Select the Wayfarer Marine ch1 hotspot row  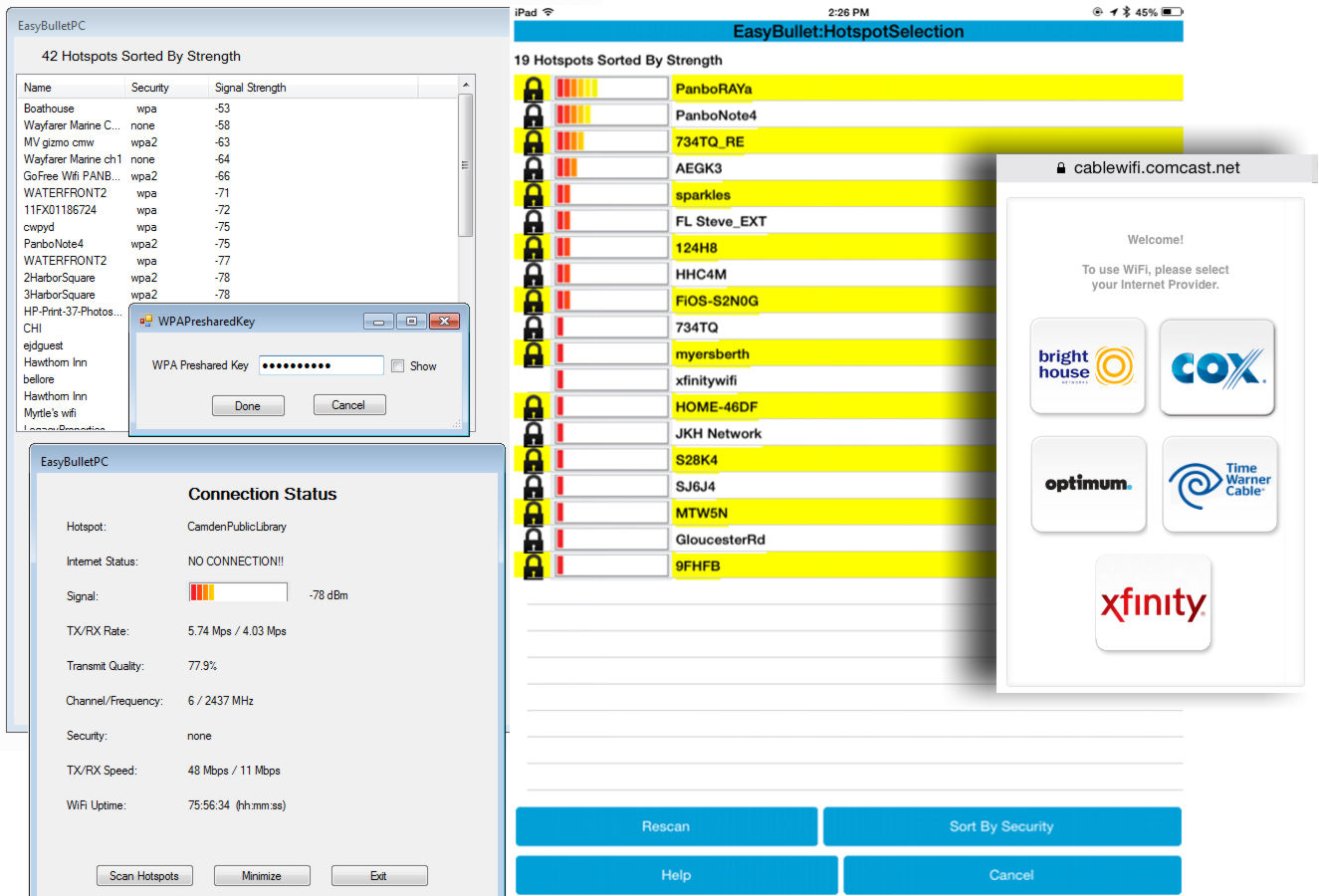(238, 159)
